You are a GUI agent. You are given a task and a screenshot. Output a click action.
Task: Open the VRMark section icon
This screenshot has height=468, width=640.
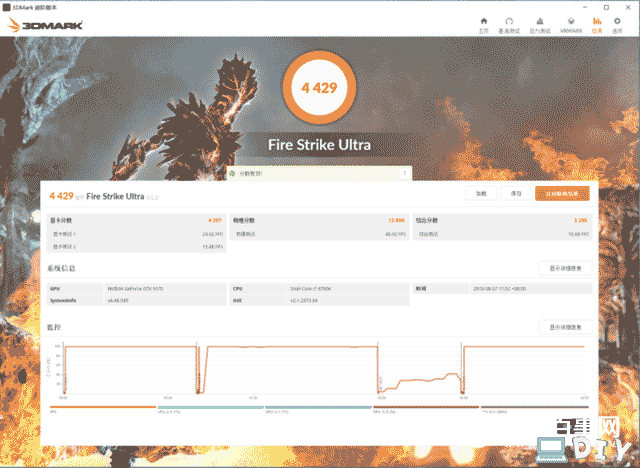click(571, 21)
